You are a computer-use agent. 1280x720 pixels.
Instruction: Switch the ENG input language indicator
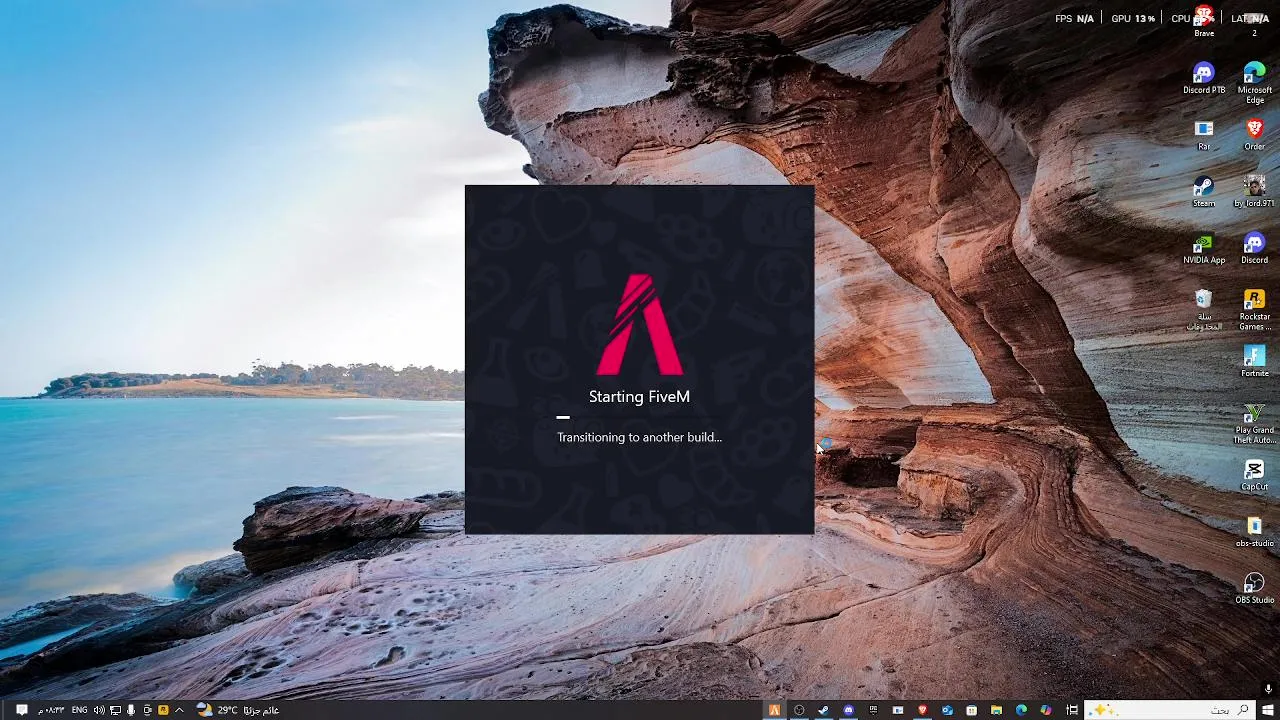[79, 710]
